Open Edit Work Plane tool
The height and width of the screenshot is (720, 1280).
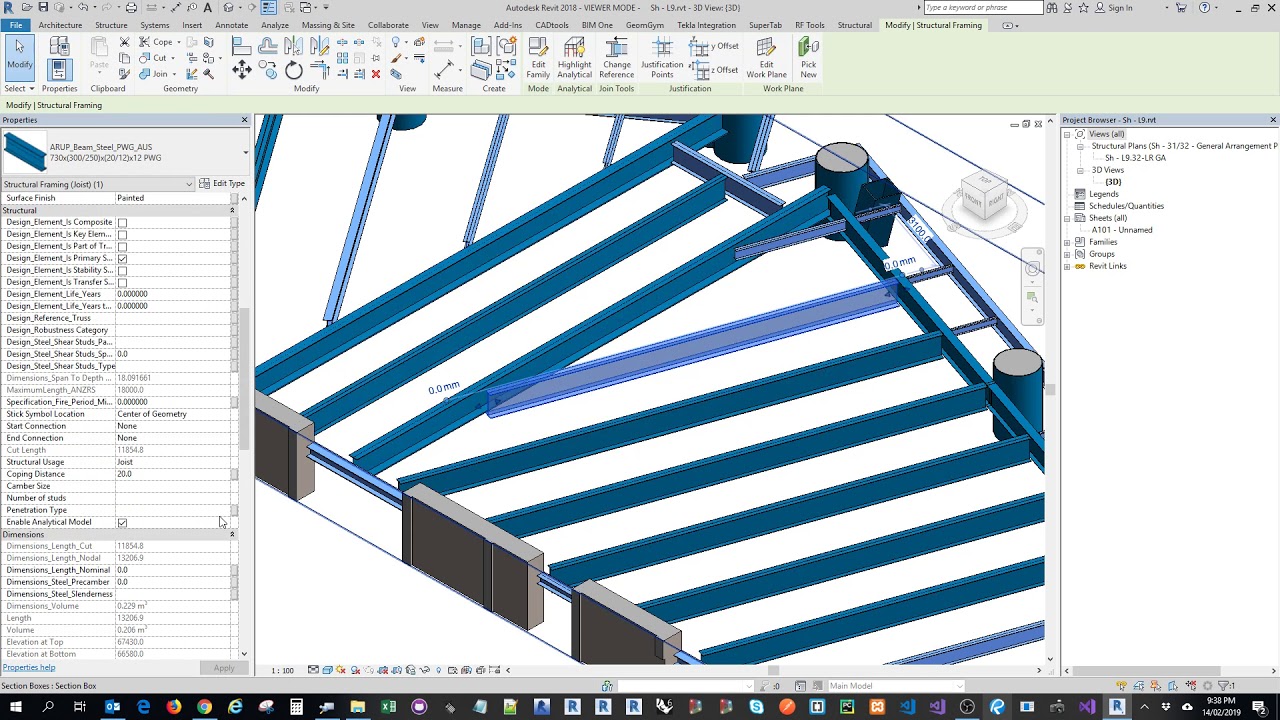766,58
